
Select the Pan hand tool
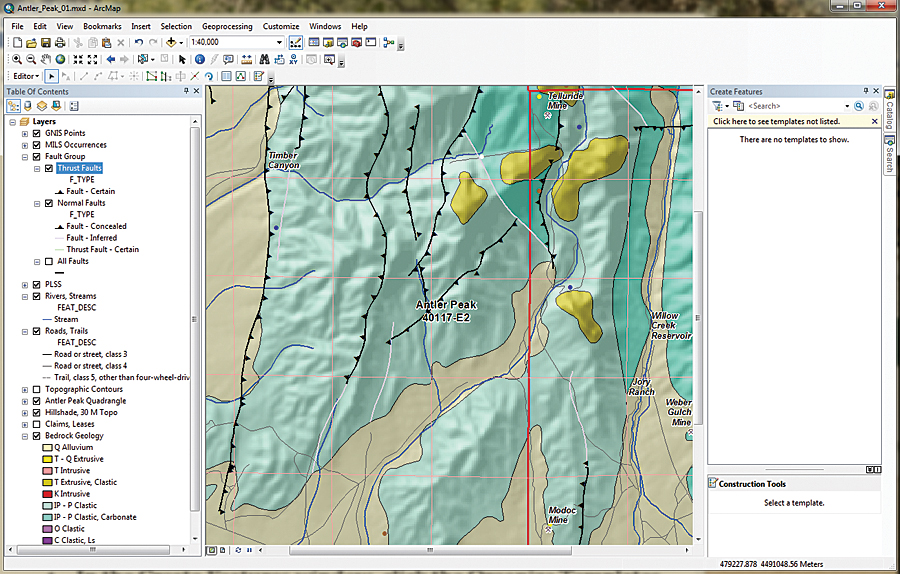coord(46,60)
